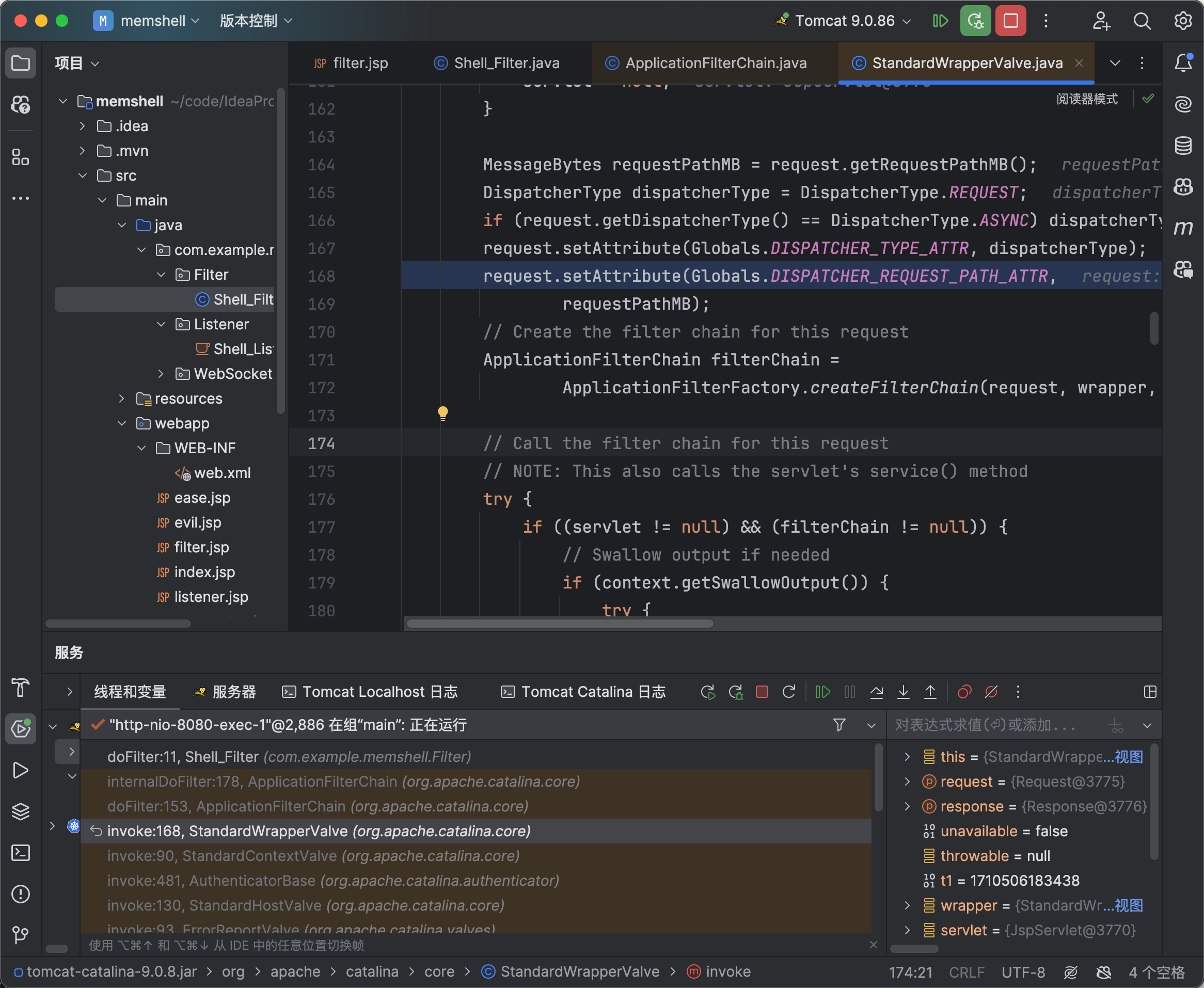Open the Terminal tool window
The height and width of the screenshot is (988, 1204).
point(21,853)
